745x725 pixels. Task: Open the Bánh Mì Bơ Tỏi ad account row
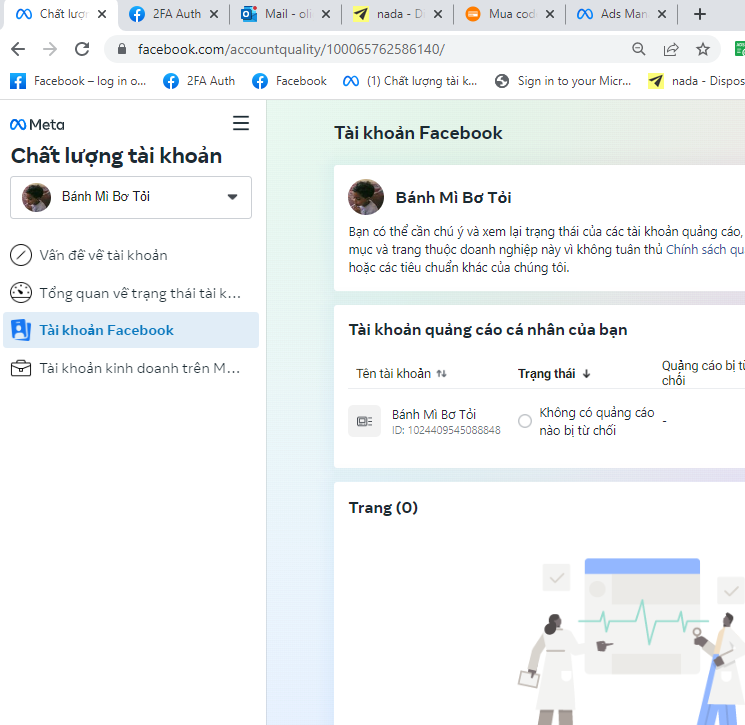[x=546, y=421]
